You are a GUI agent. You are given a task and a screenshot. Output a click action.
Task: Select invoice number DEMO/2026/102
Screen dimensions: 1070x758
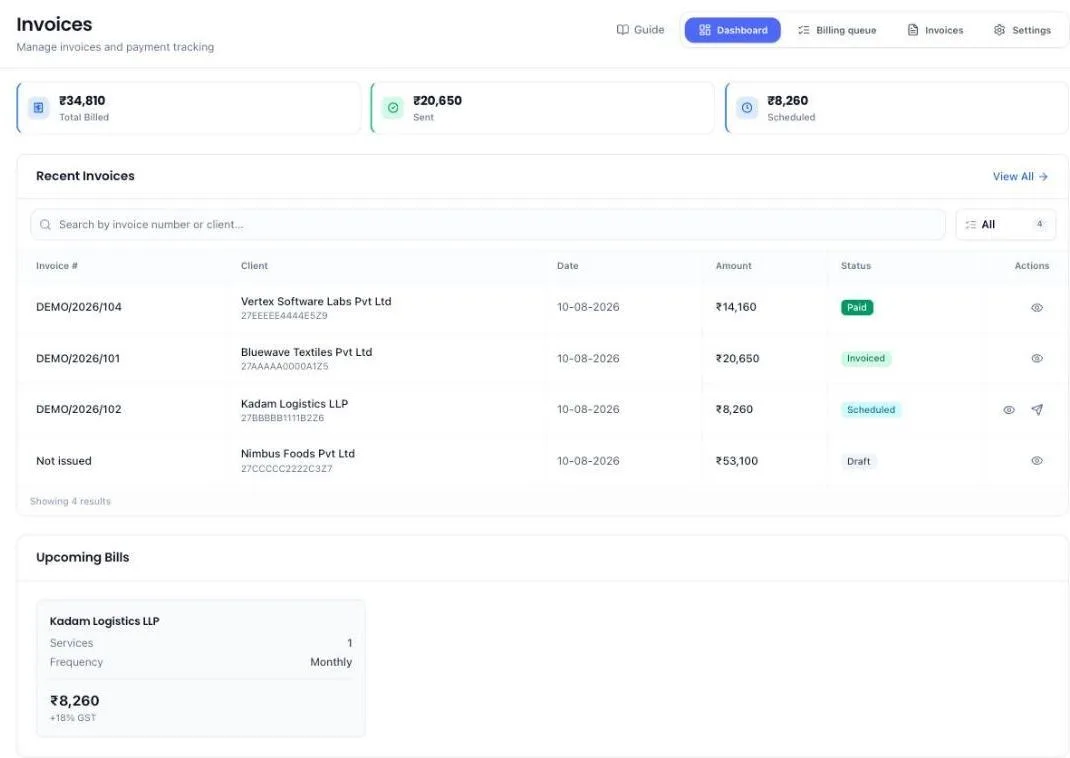point(78,409)
